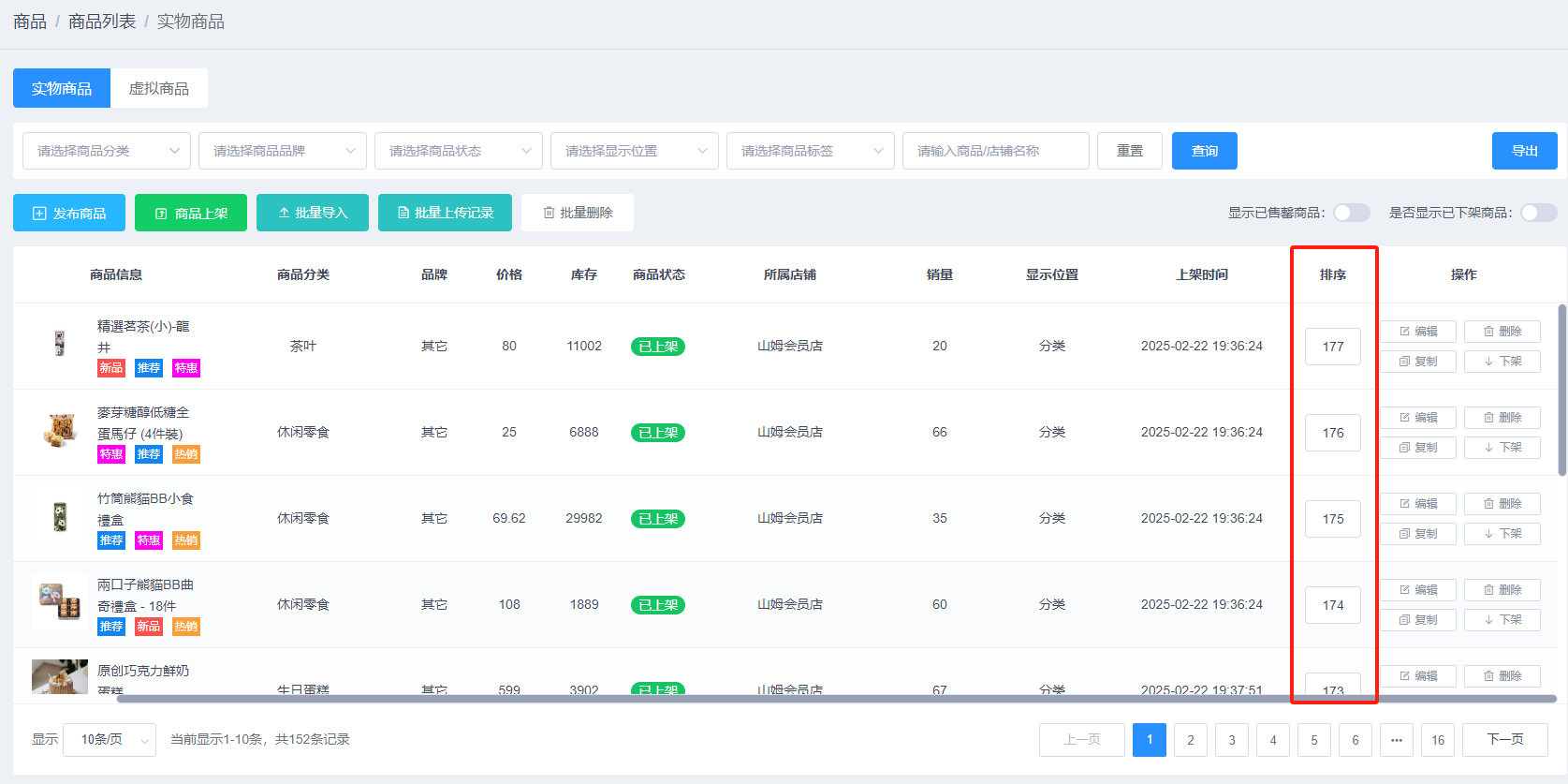The height and width of the screenshot is (784, 1568).
Task: Select the 实物商品 tab
Action: (x=62, y=88)
